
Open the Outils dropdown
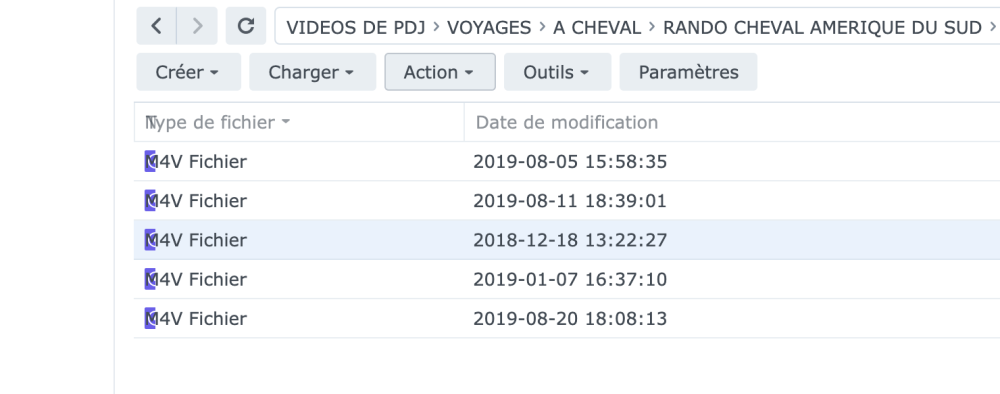point(557,72)
